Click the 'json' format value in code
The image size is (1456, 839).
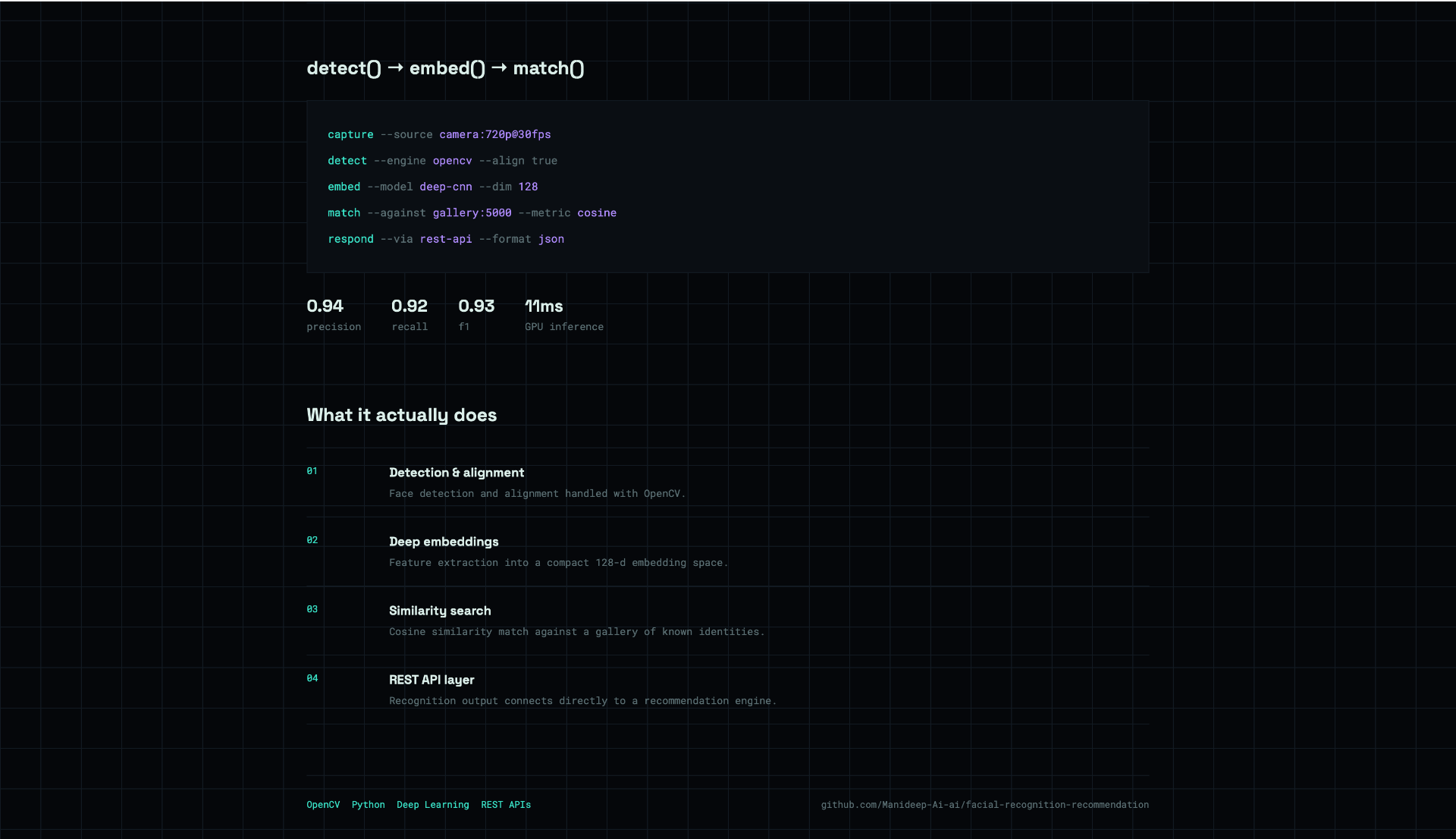(551, 239)
